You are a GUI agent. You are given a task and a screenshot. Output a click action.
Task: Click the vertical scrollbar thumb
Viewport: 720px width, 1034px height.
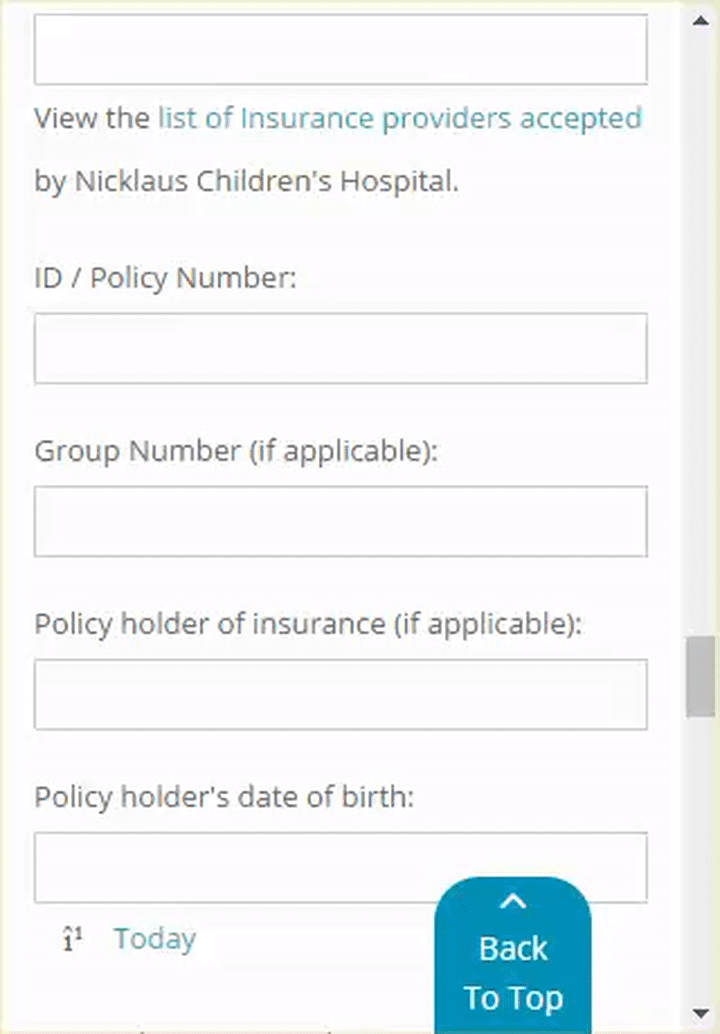point(700,677)
